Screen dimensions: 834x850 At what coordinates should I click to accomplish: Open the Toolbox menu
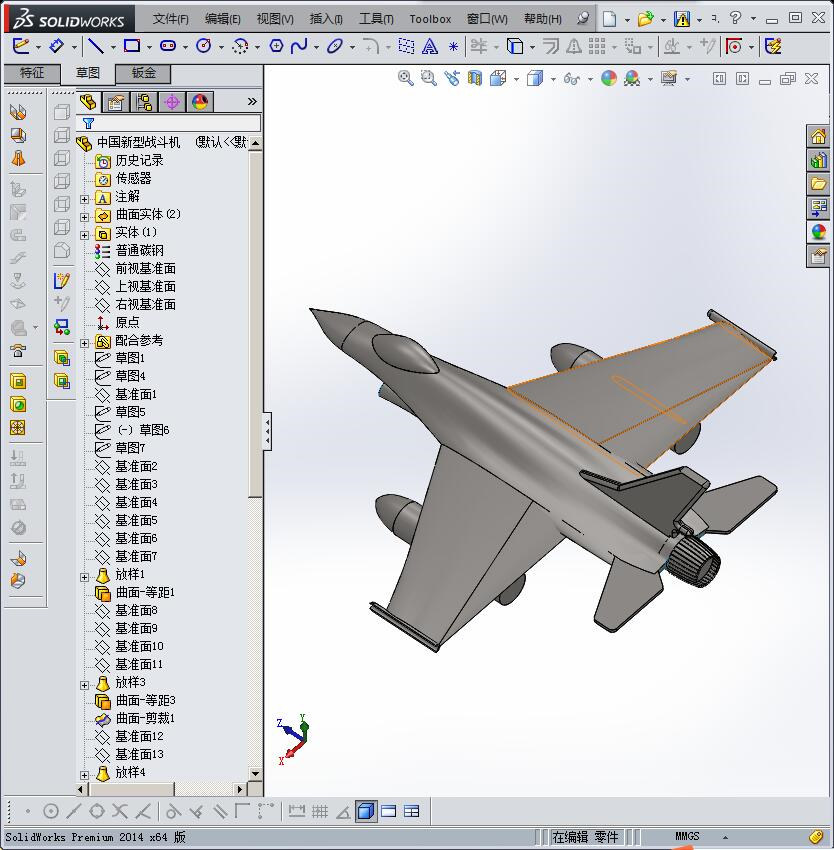pyautogui.click(x=430, y=19)
